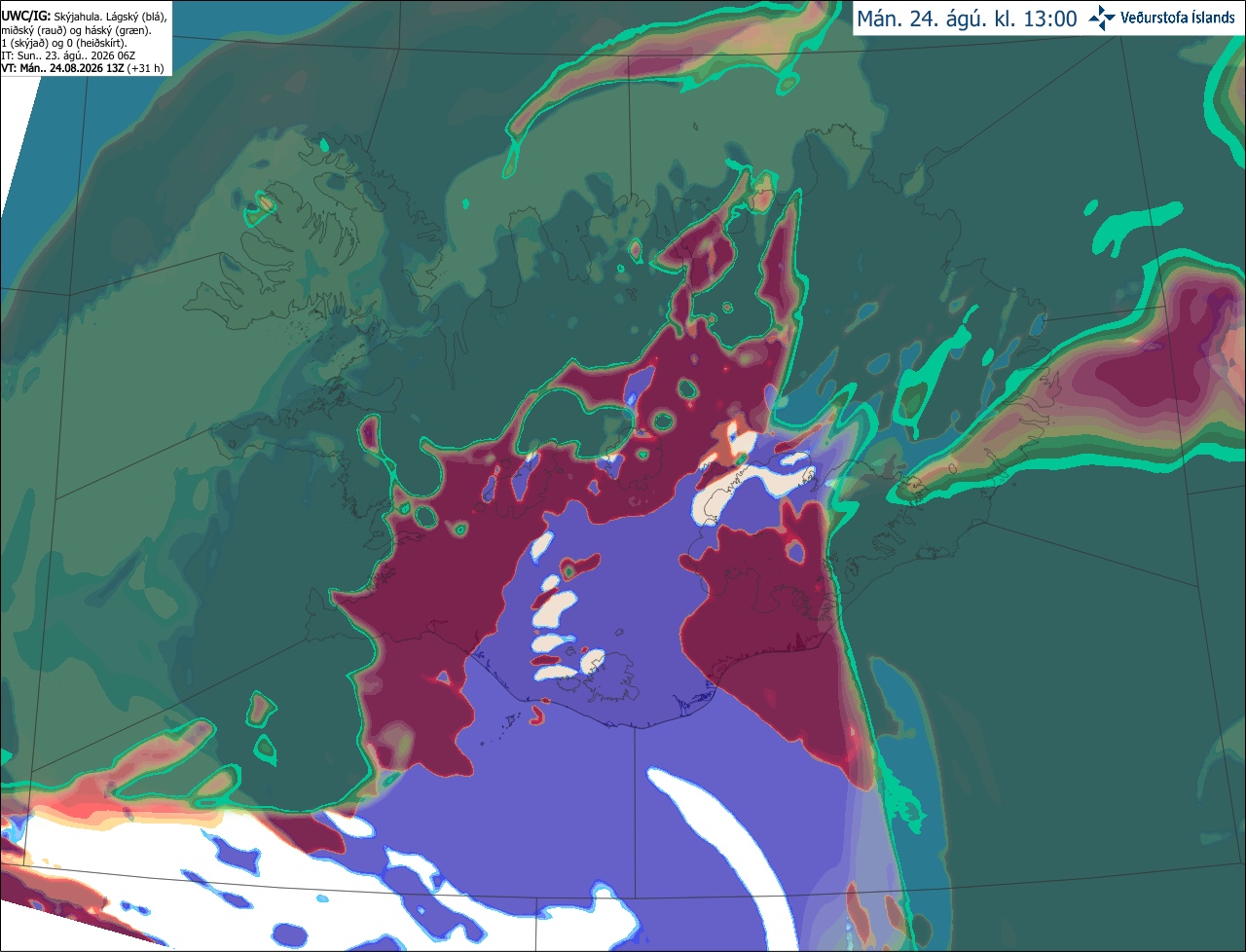The height and width of the screenshot is (952, 1246).
Task: Click the '1 (skýjað) og 0 (heiðskírt)' legend line
Action: [64, 43]
